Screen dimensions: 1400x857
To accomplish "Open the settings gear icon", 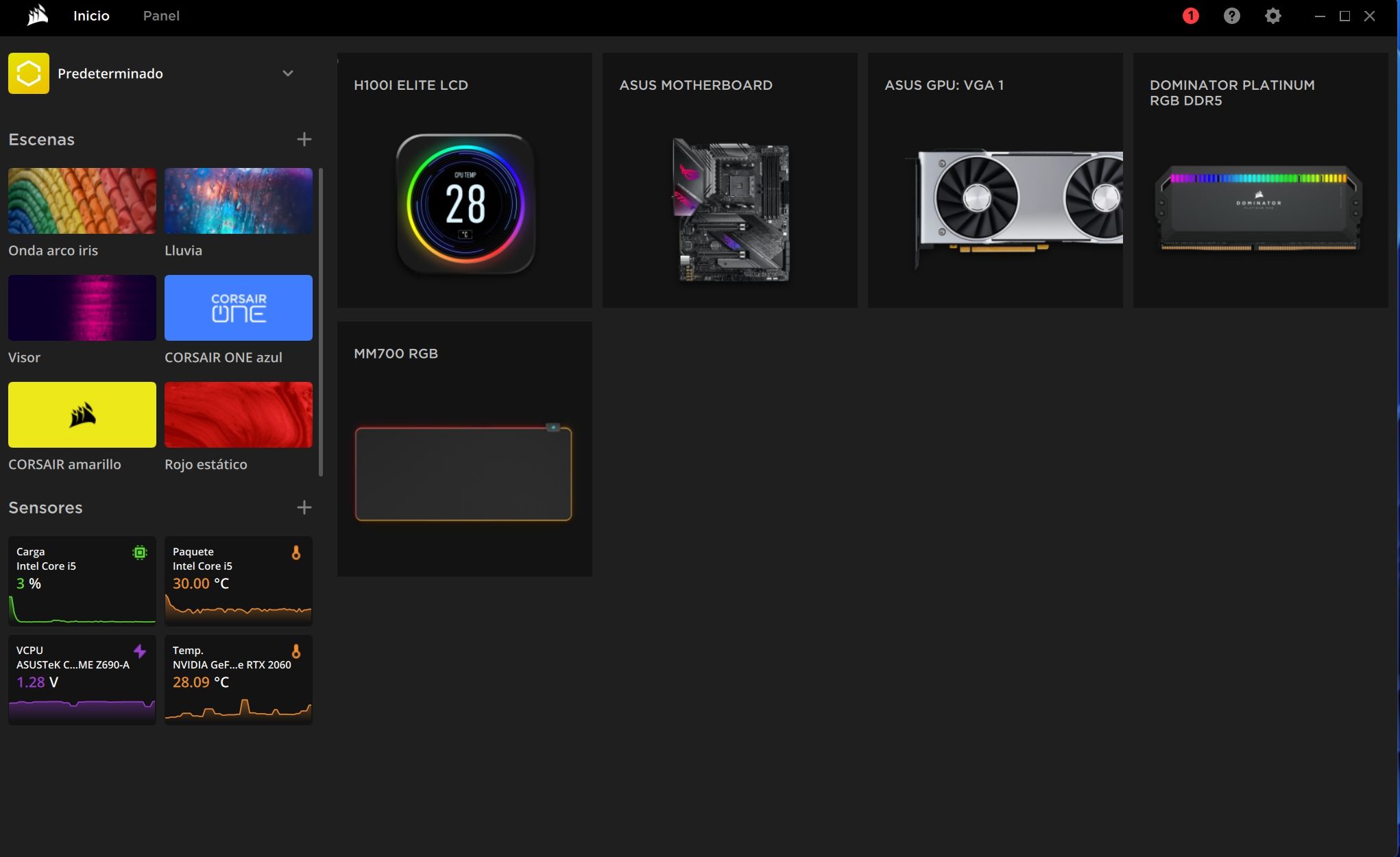I will (x=1273, y=16).
